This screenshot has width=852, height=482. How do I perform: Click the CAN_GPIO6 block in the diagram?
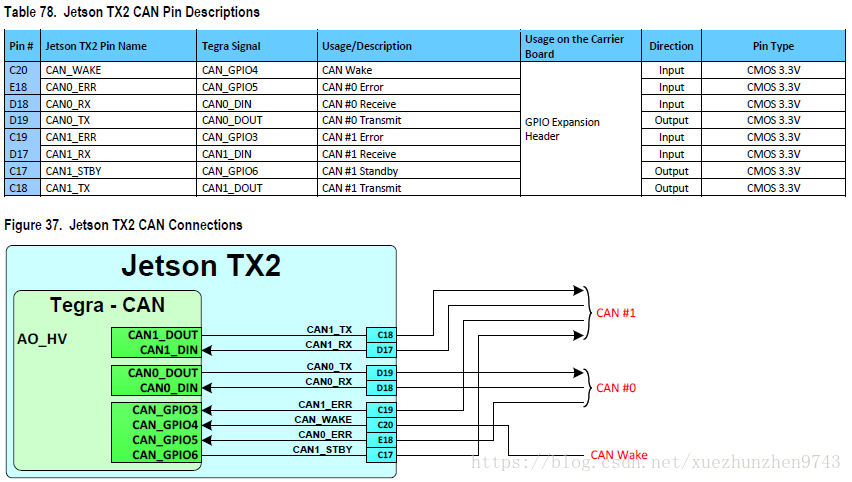(156, 455)
